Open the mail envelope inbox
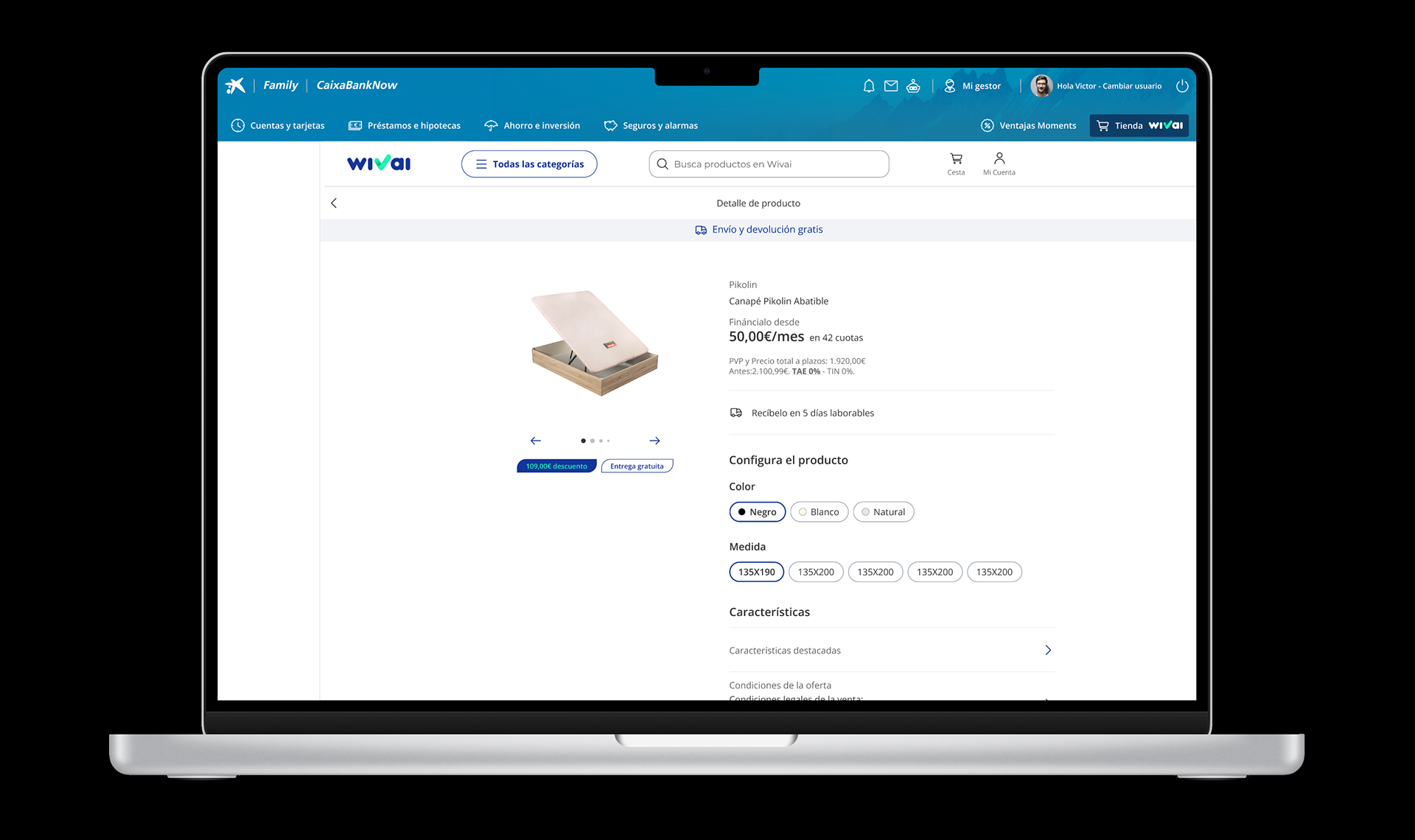 [891, 86]
